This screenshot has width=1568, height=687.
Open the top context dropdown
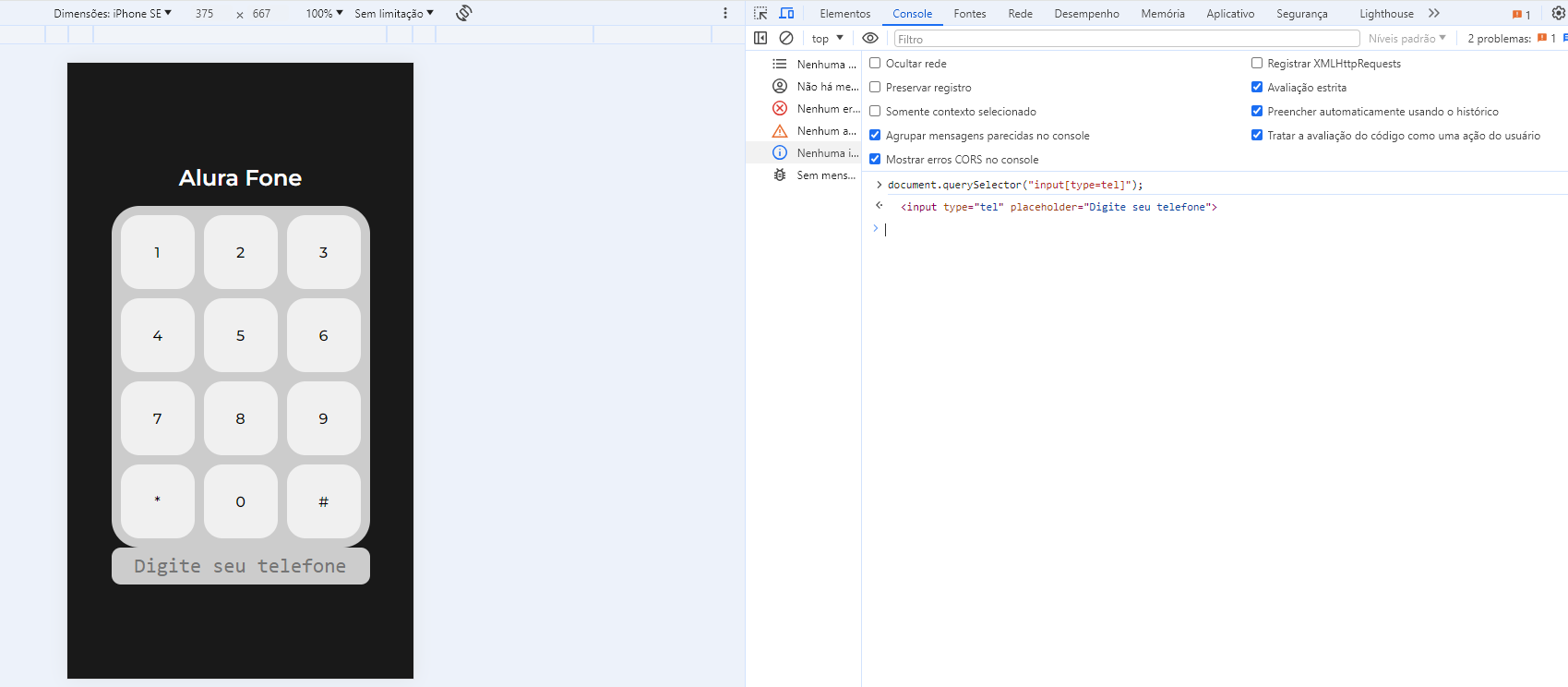point(827,38)
